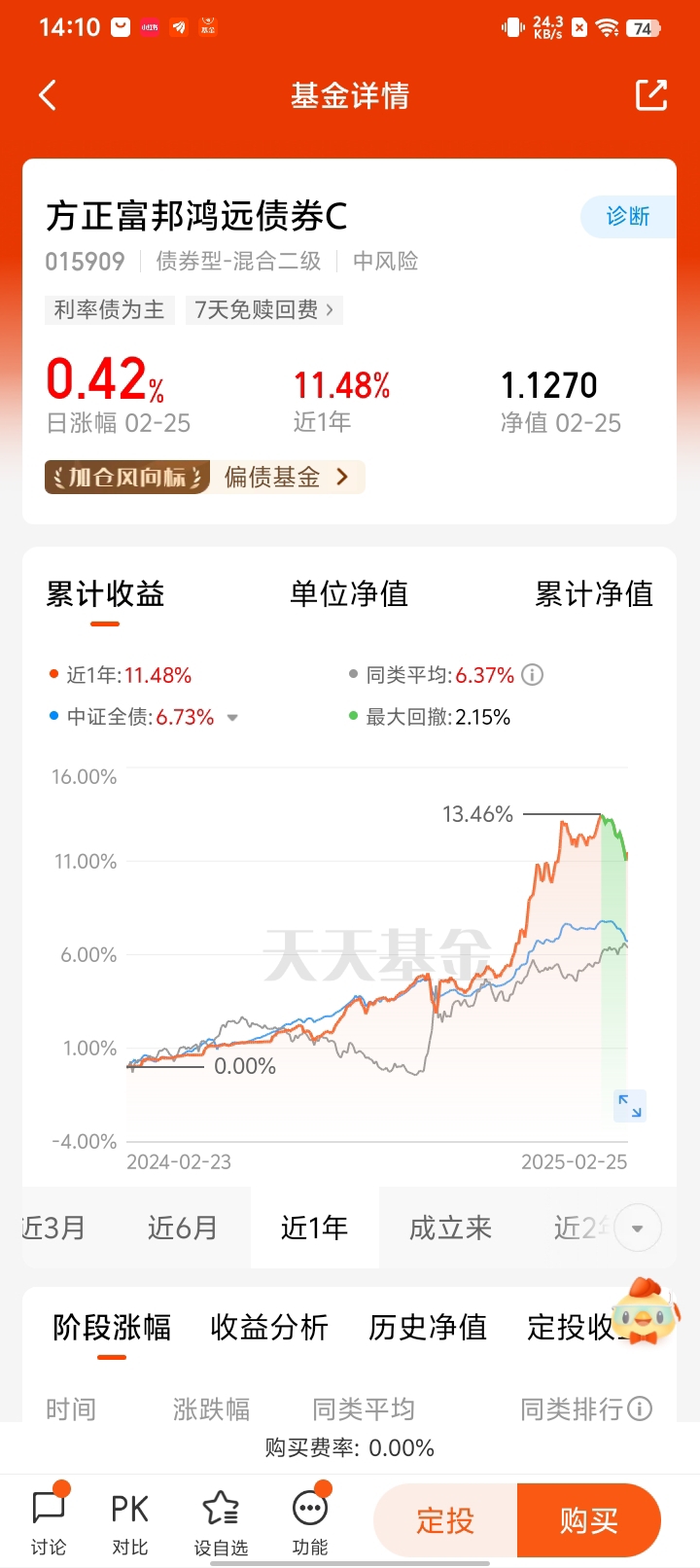Screen dimensions: 700x1568
Task: Tap the back arrow icon
Action: point(47,95)
